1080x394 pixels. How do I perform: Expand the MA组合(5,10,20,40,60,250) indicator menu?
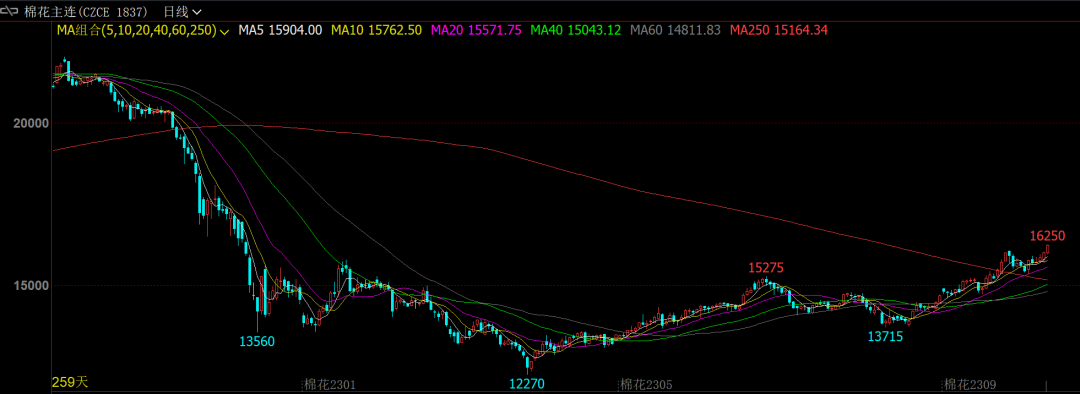(x=143, y=30)
